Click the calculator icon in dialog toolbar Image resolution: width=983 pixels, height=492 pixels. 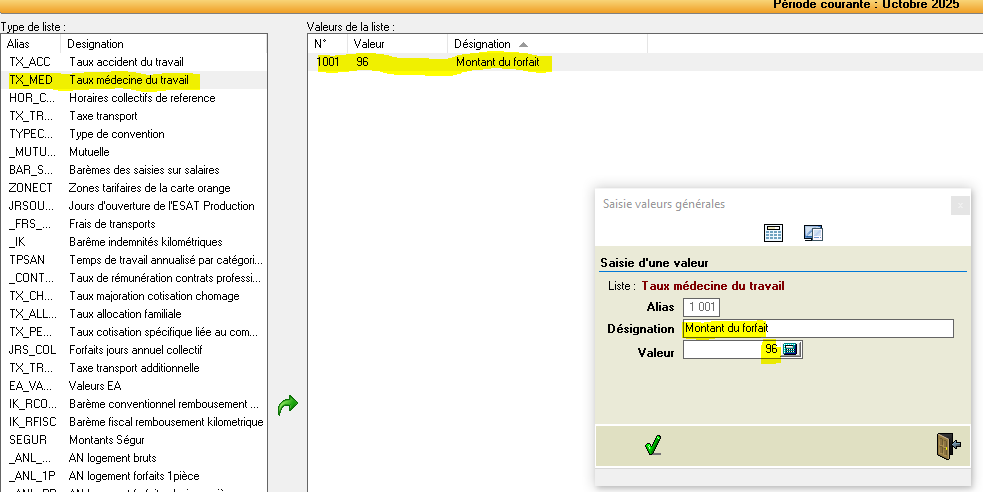[772, 233]
